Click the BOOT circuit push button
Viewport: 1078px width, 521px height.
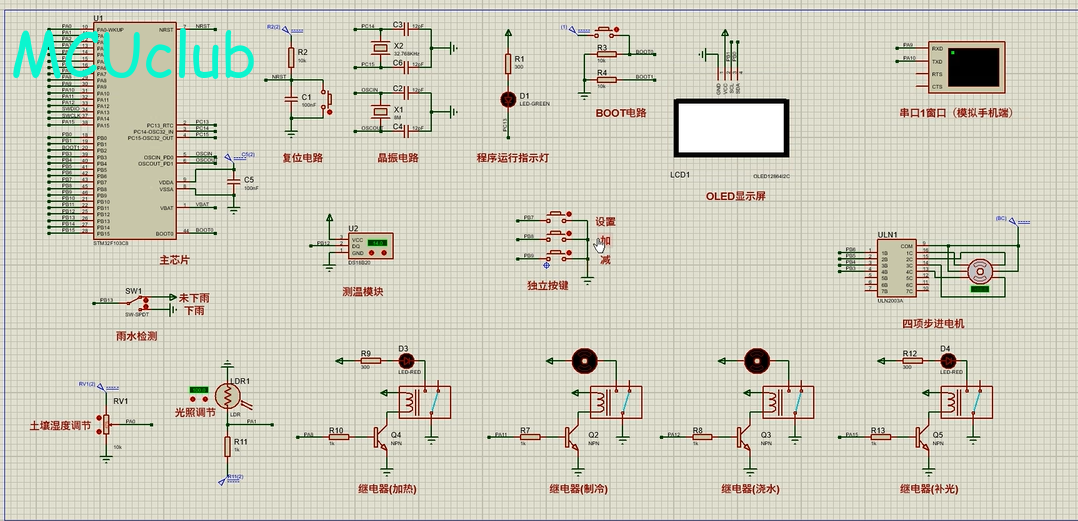click(x=605, y=30)
